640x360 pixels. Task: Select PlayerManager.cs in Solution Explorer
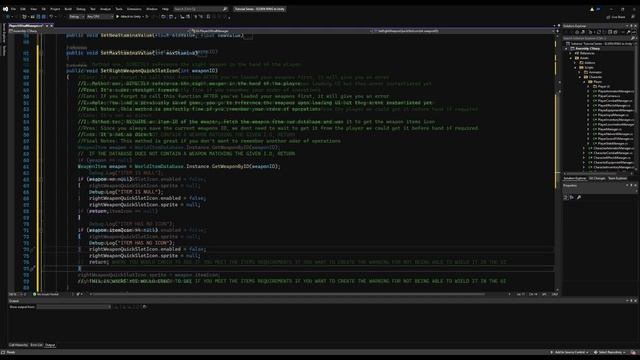click(607, 129)
